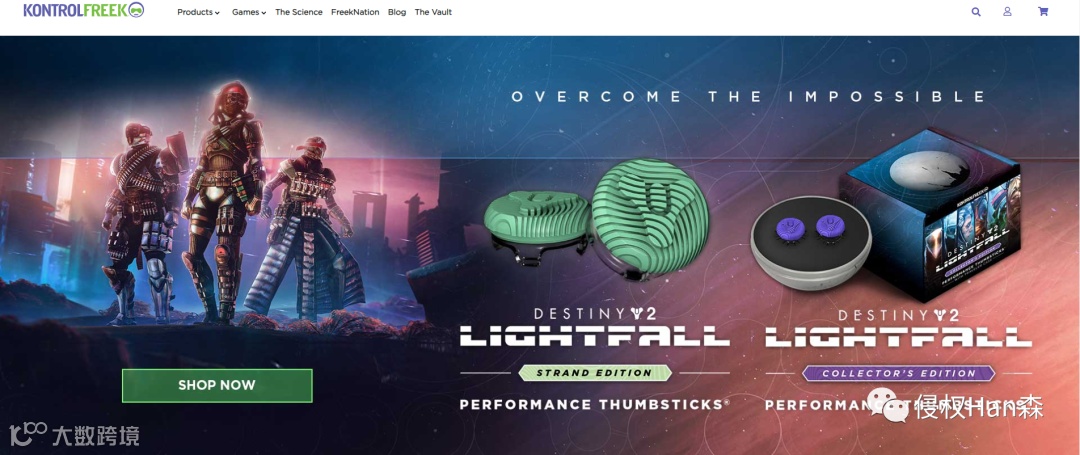The width and height of the screenshot is (1080, 455).
Task: Open The Vault link
Action: tap(433, 12)
